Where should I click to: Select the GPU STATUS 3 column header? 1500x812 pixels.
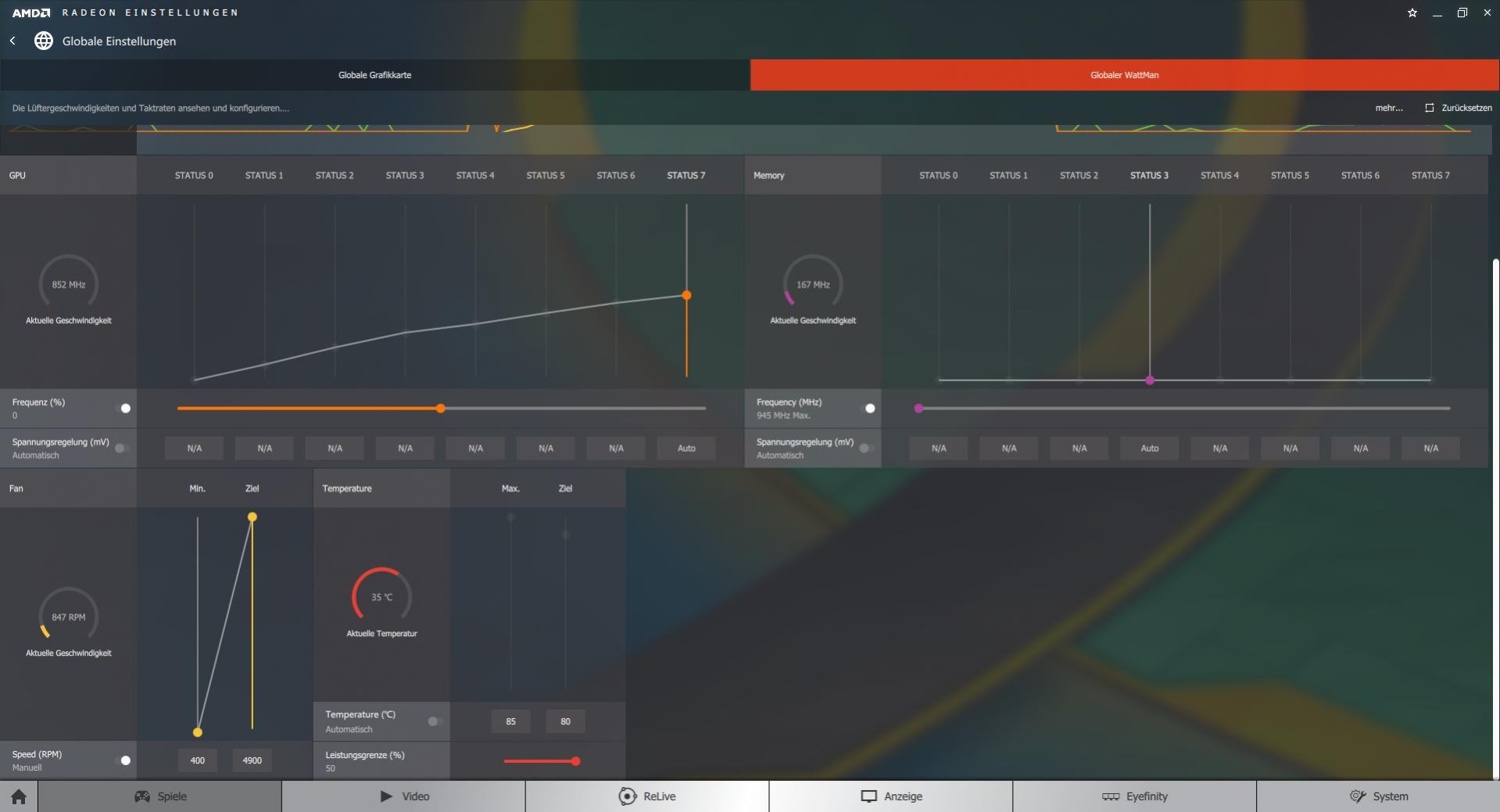(405, 175)
